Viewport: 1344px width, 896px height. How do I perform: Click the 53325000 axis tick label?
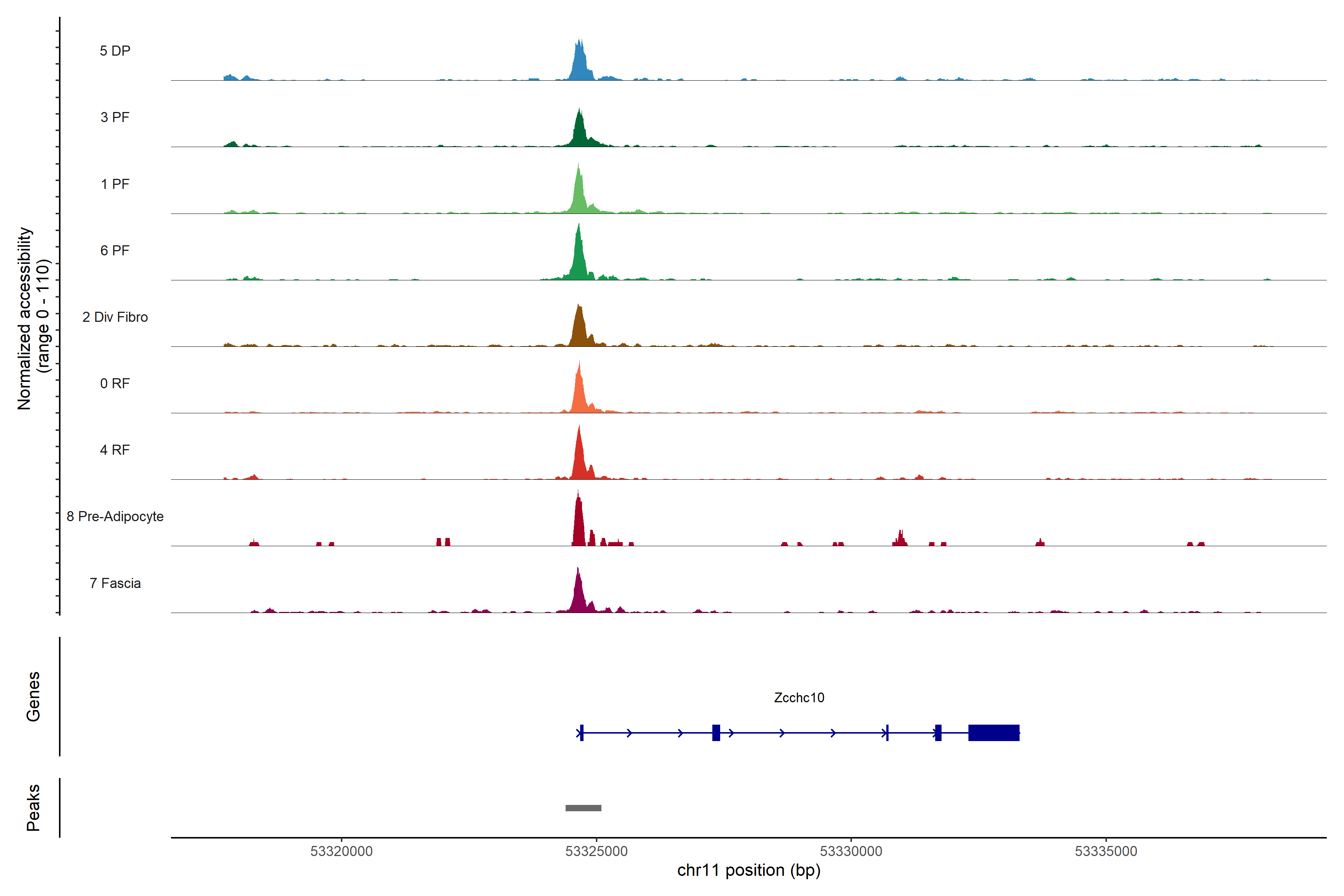[596, 852]
